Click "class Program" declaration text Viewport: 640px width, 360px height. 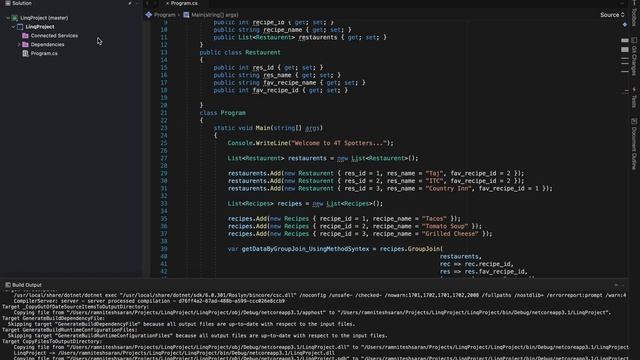[222, 113]
